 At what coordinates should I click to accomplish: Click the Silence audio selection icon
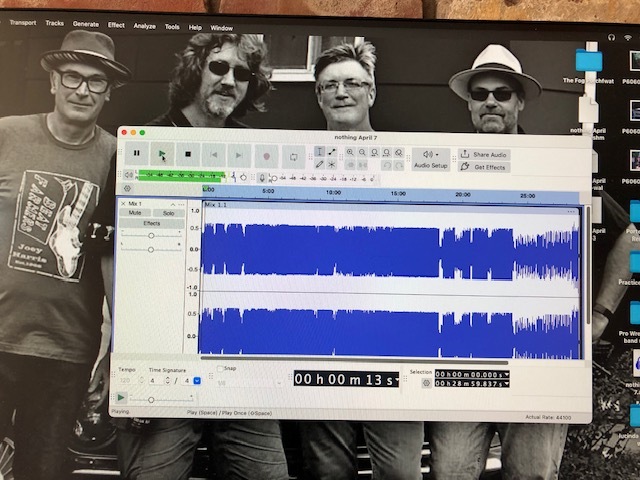coord(362,165)
